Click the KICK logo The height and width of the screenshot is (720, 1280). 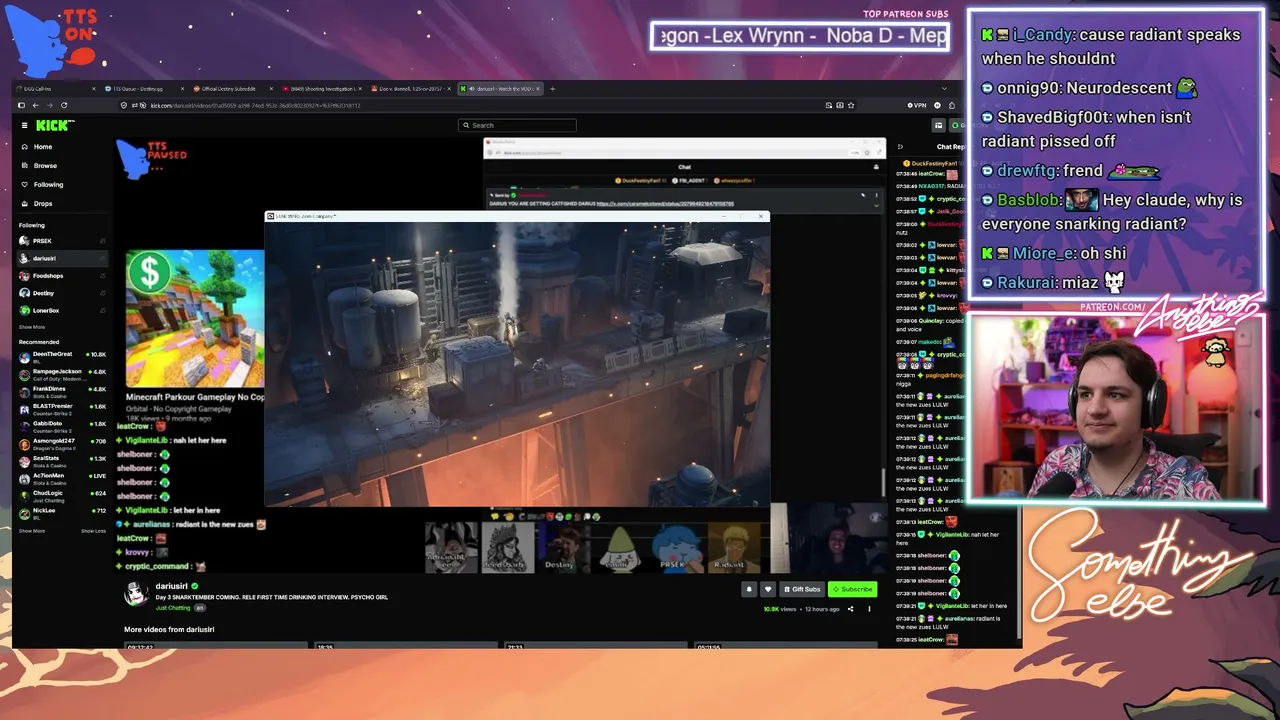(55, 125)
